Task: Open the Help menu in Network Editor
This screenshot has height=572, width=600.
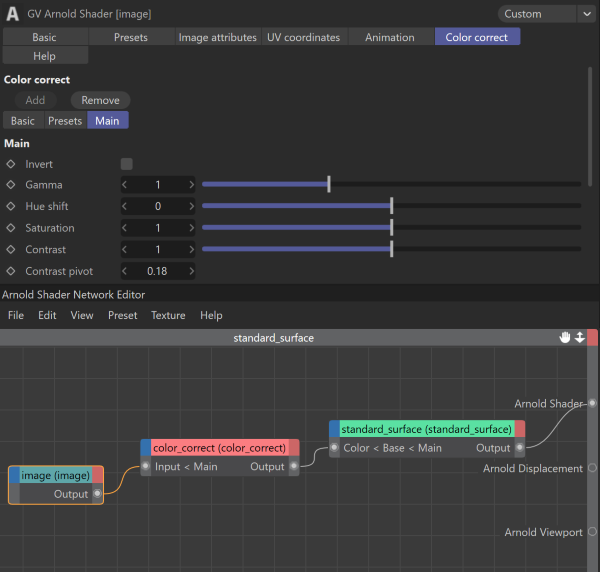Action: (x=211, y=315)
